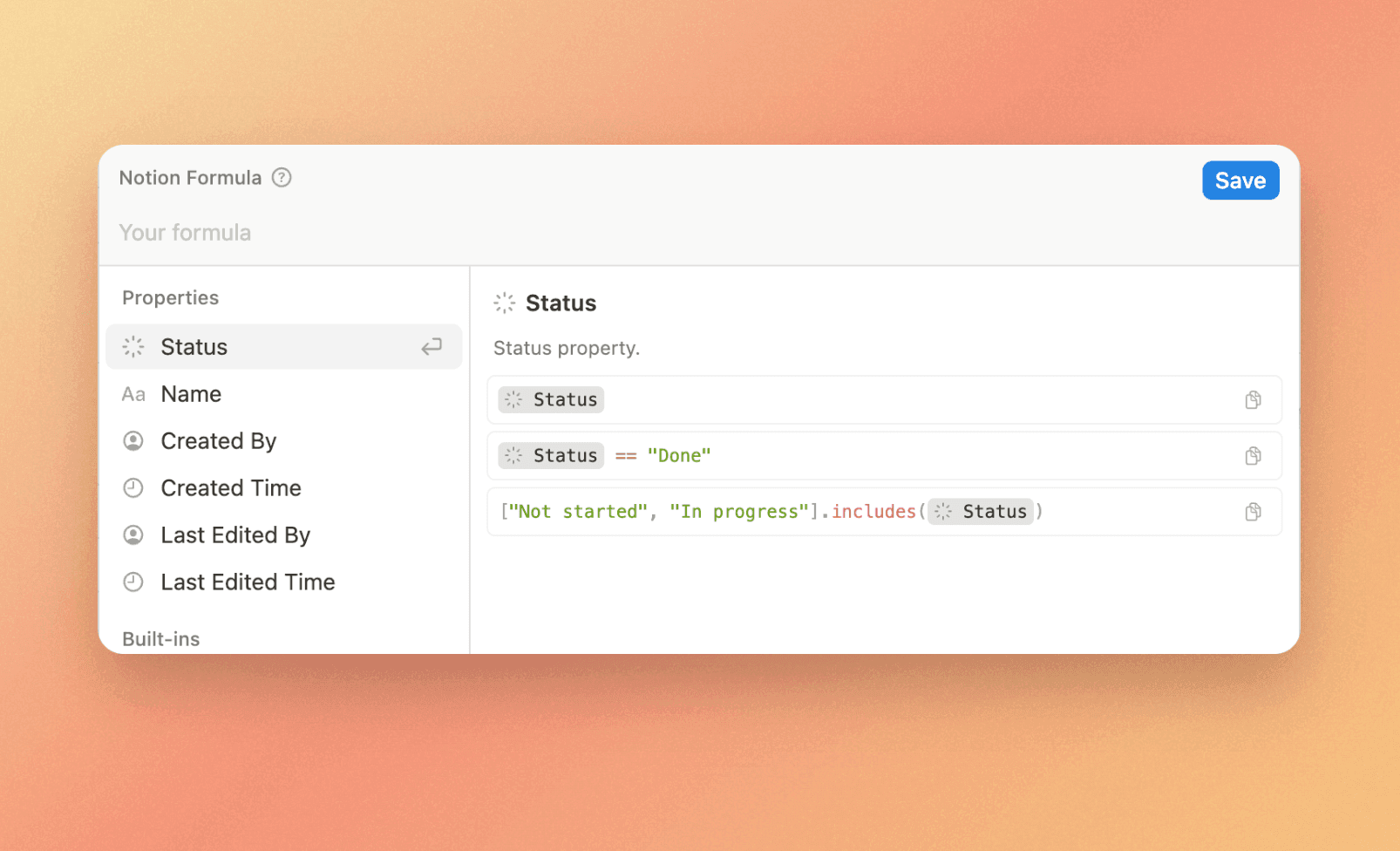The width and height of the screenshot is (1400, 851).
Task: Click the clock icon beside Last Edited Time
Action: click(133, 582)
